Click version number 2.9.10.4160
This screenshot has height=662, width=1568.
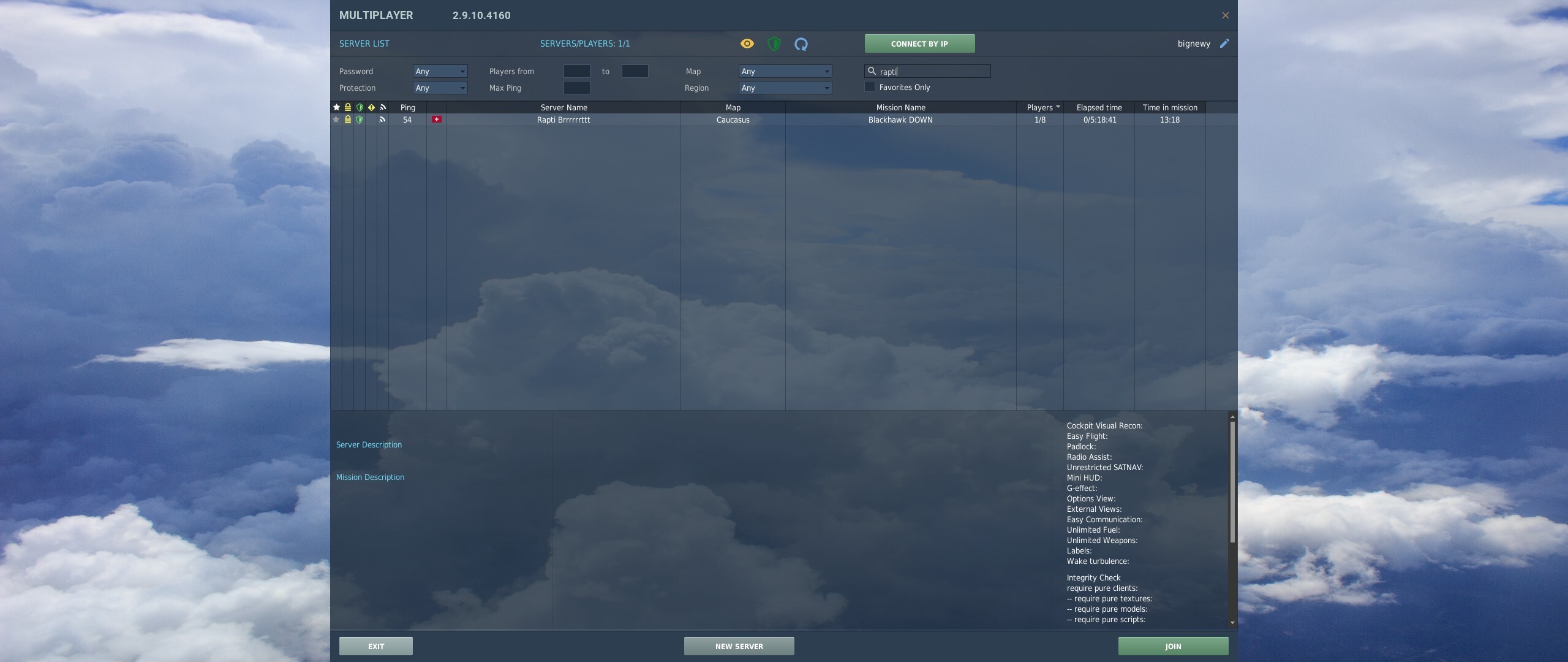tap(481, 15)
